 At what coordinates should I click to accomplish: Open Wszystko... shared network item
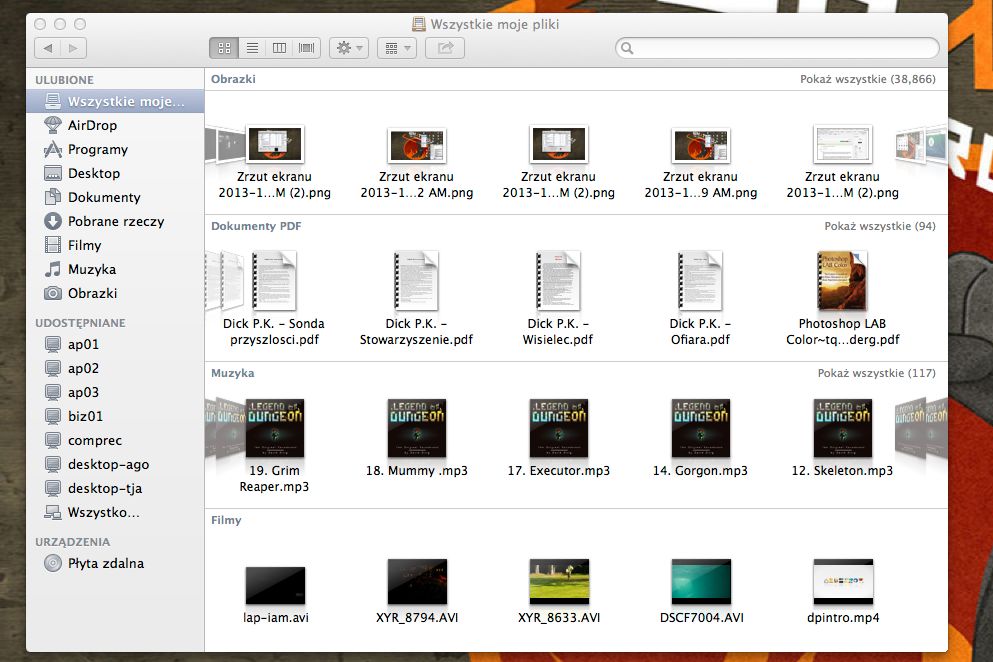pos(115,512)
